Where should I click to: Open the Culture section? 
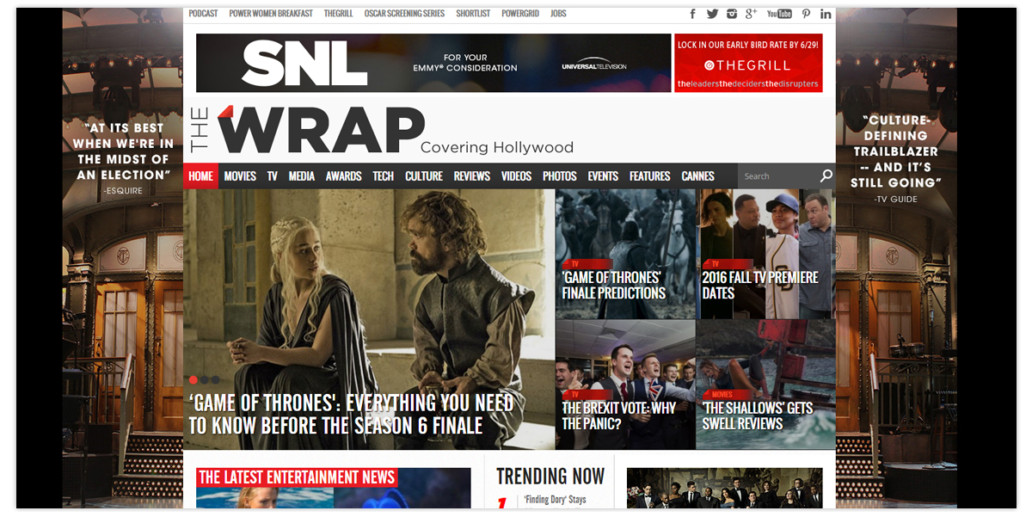tap(424, 176)
